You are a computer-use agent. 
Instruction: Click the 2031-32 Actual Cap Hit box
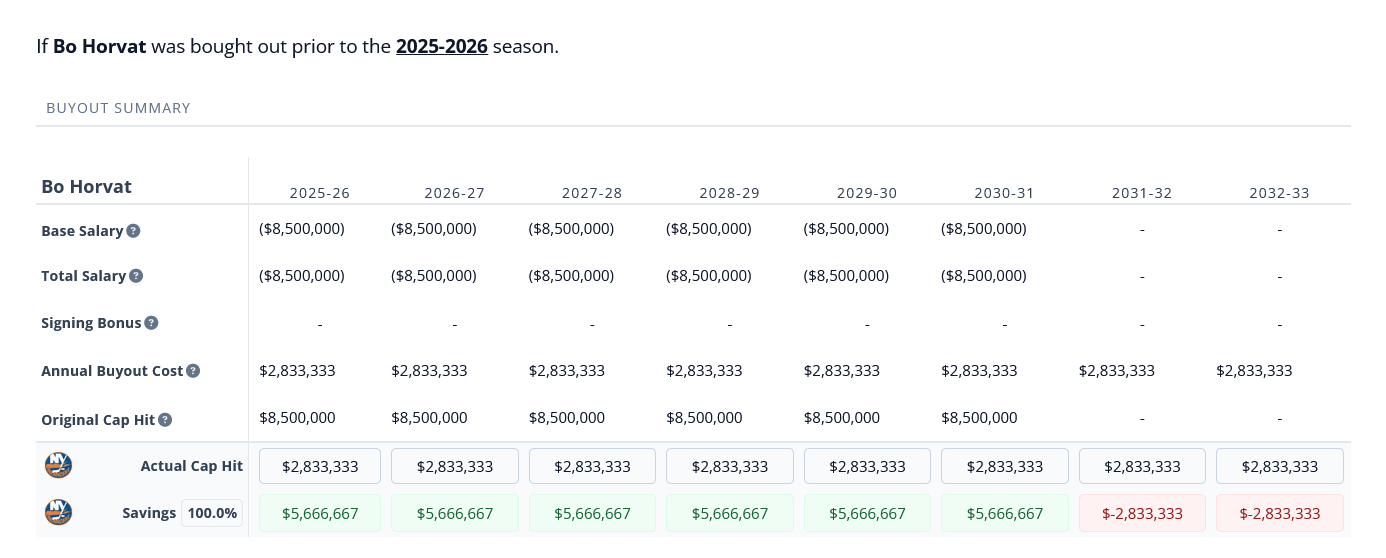(x=1141, y=466)
